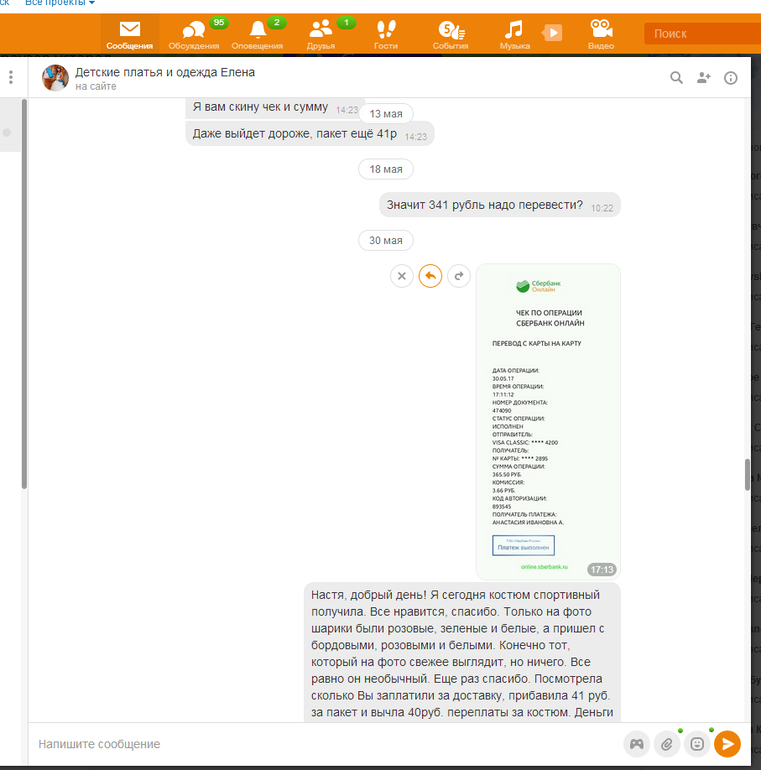Open the Sberbank receipt image
The width and height of the screenshot is (761, 770).
[x=547, y=420]
